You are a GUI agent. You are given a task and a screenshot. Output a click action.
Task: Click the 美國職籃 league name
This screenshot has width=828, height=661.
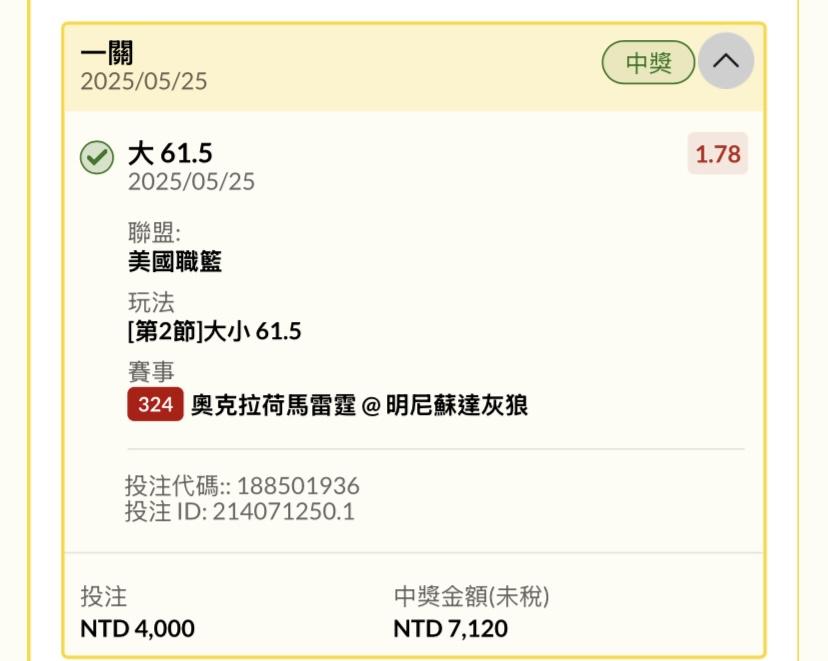pos(175,261)
